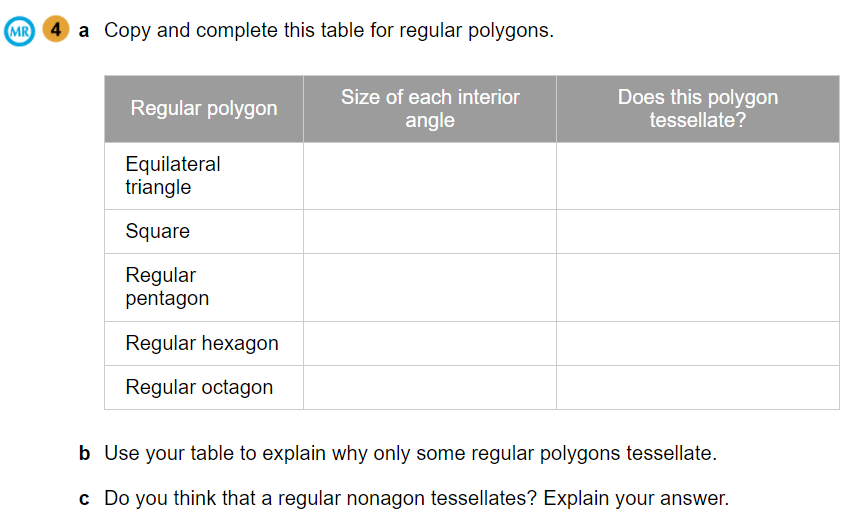
Task: Click the "Regular hexagon" row label
Action: 202,343
